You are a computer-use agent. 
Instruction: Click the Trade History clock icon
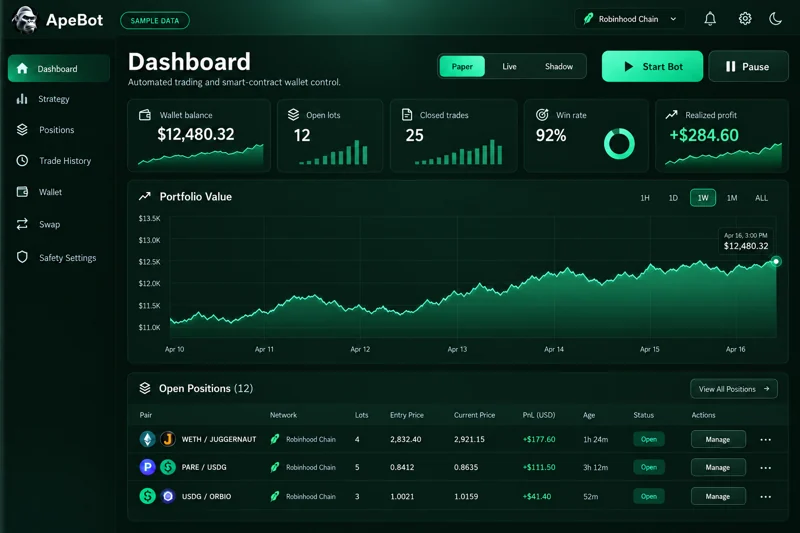(22, 161)
